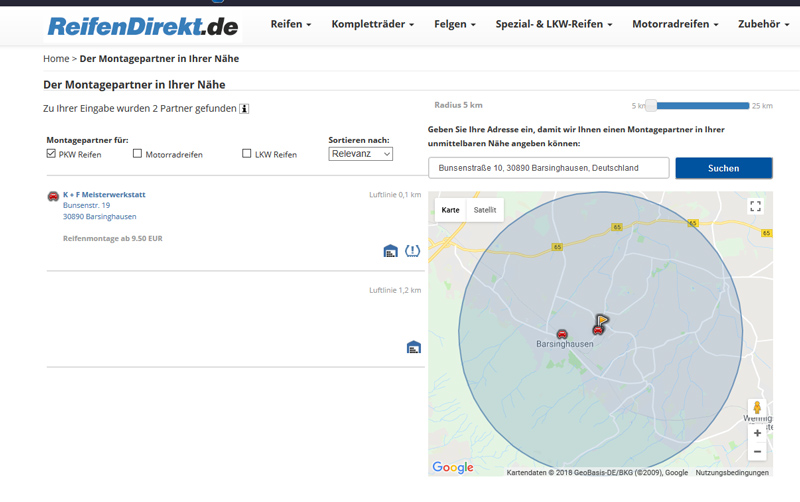
Task: Click the radius slider handle
Action: (651, 106)
